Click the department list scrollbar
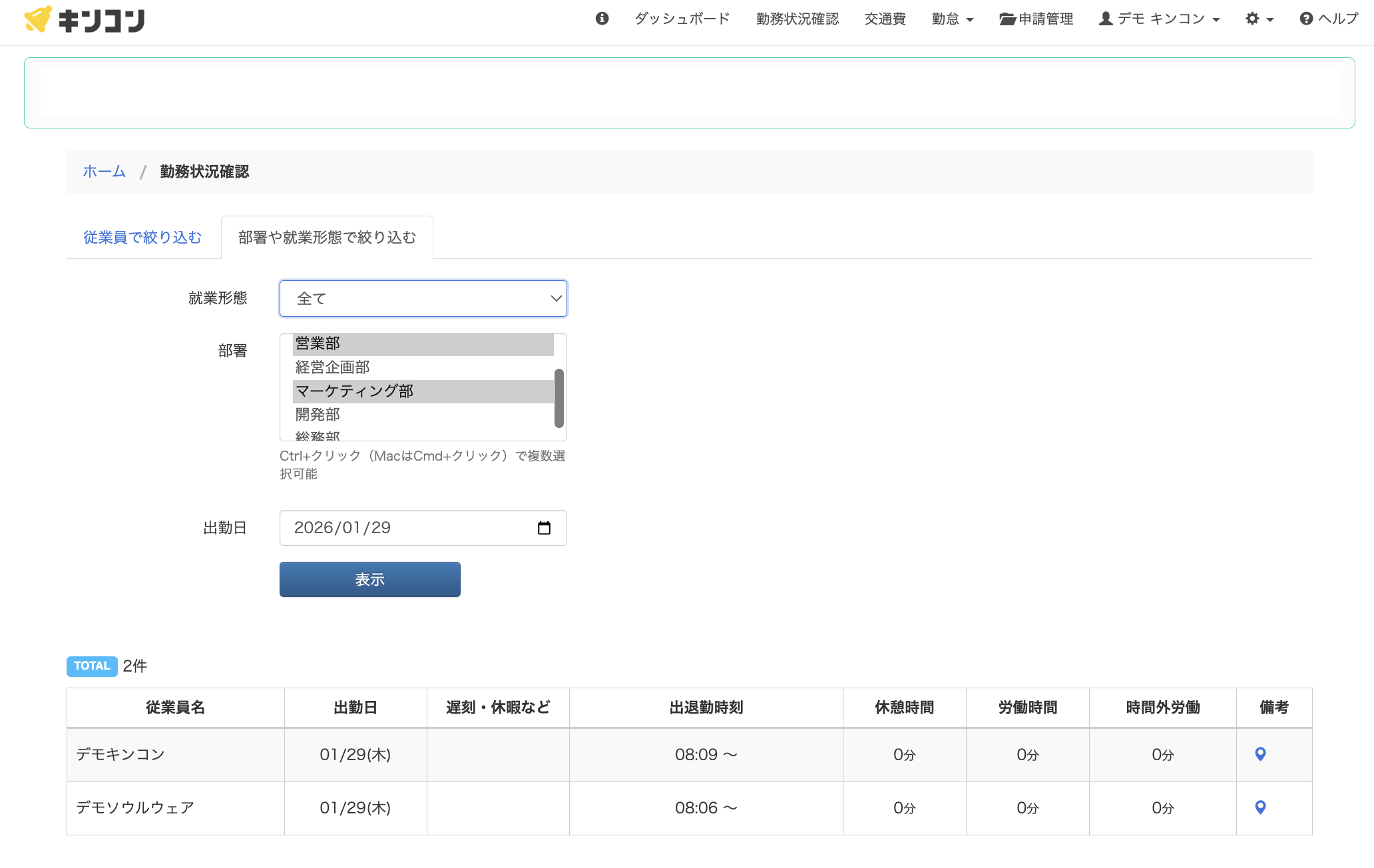 click(x=559, y=398)
